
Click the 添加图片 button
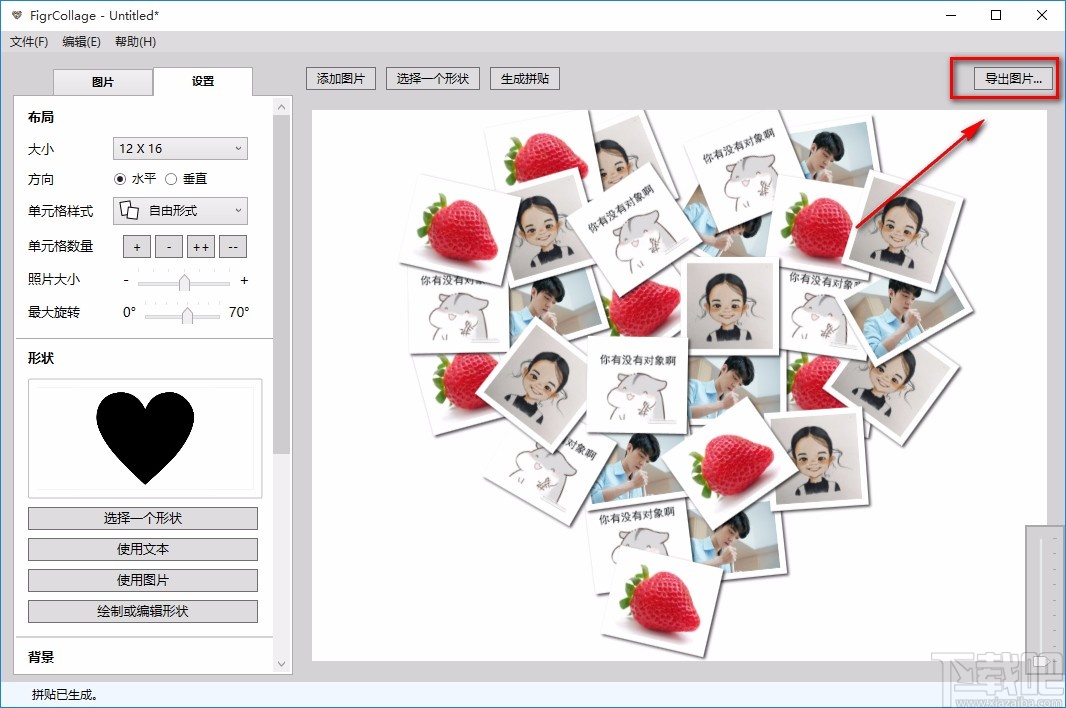click(x=341, y=78)
